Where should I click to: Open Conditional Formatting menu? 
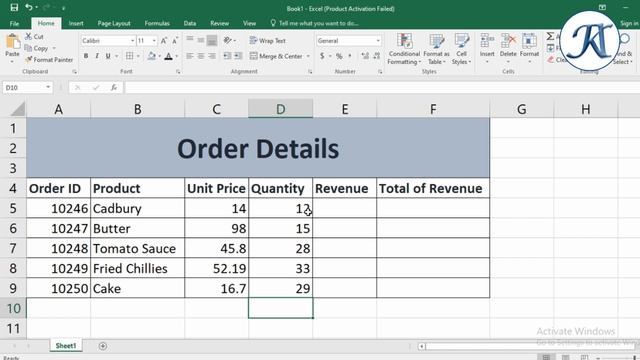pos(404,49)
